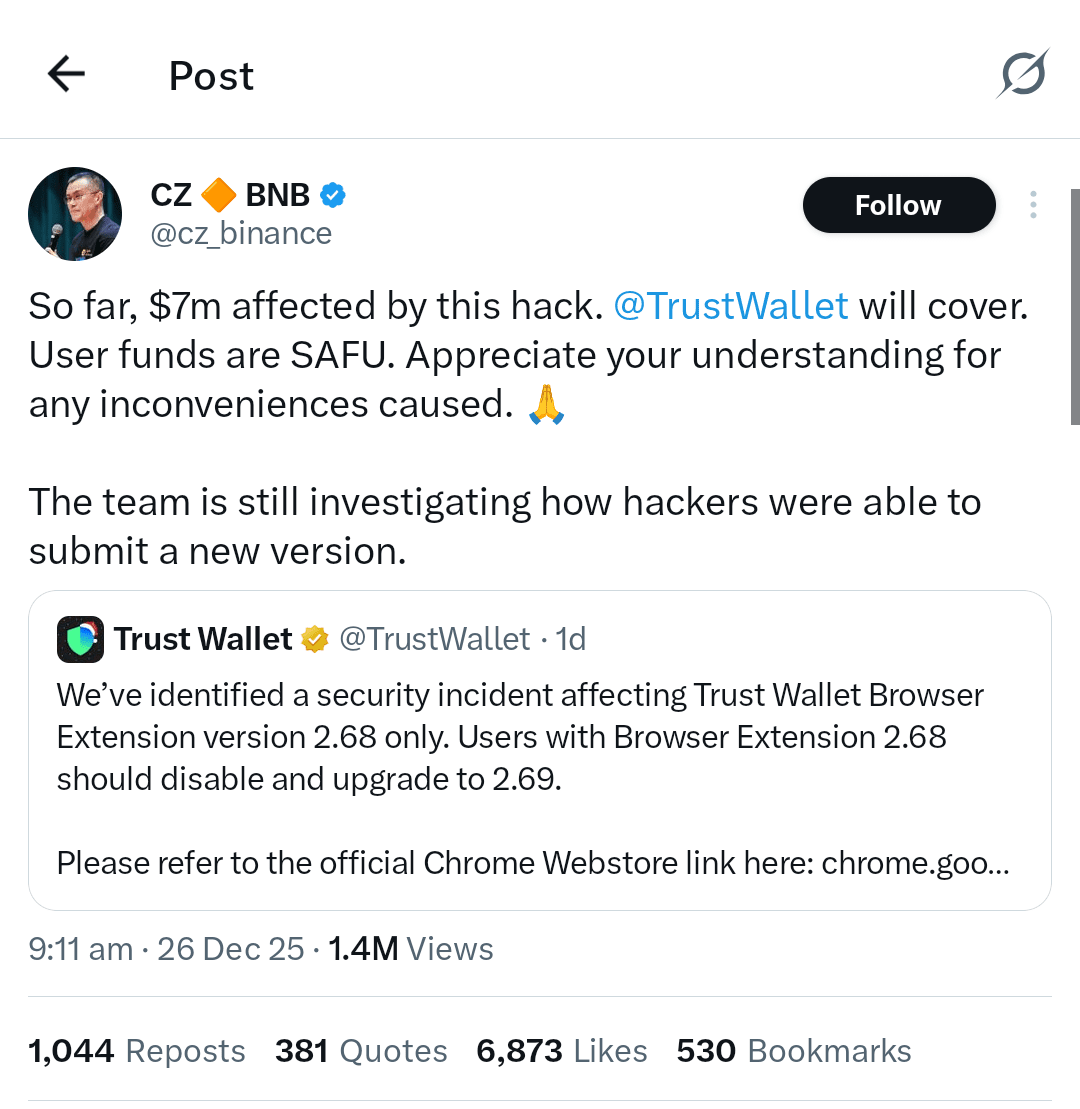Open the quoted Trust Wallet post
Screen dimensions: 1080x1109
[x=540, y=760]
